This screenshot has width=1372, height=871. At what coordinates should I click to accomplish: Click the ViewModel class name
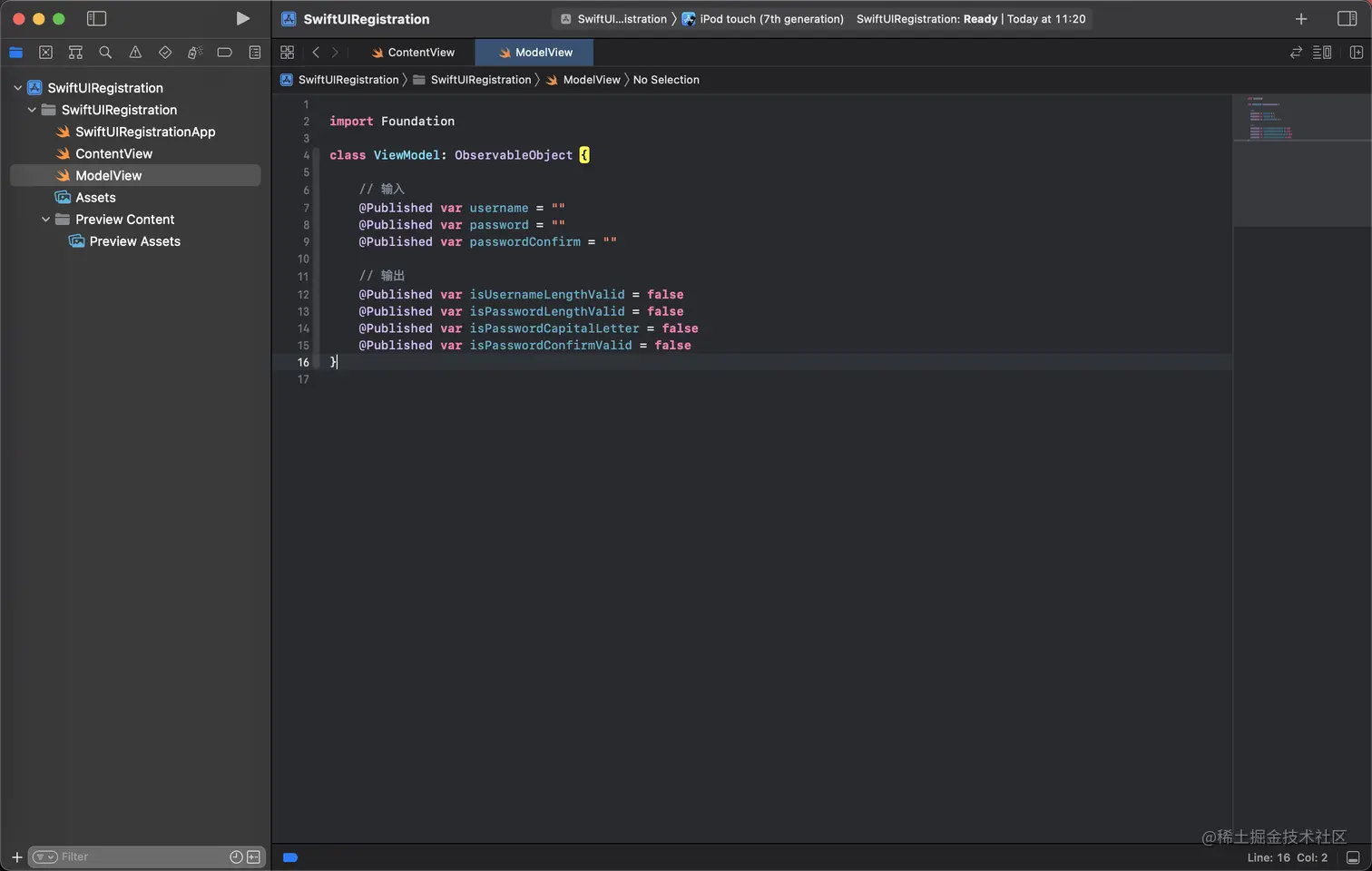(x=407, y=155)
